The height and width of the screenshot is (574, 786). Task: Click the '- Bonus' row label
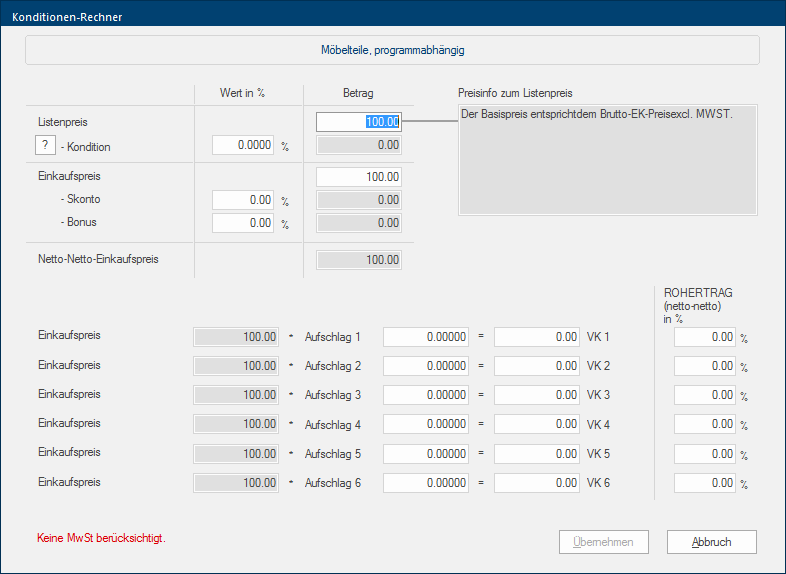79,222
